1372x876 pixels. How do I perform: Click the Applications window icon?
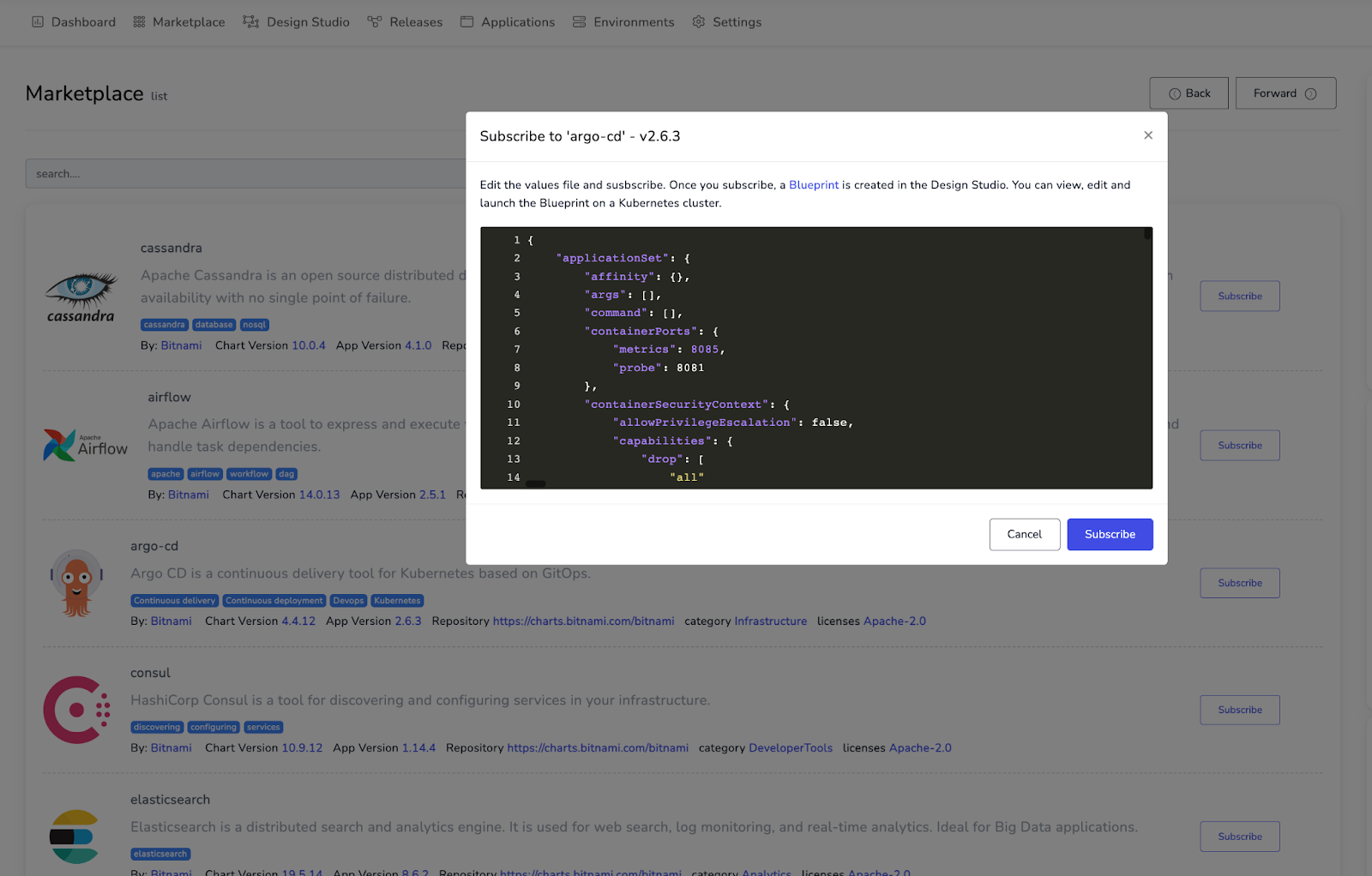[x=466, y=21]
